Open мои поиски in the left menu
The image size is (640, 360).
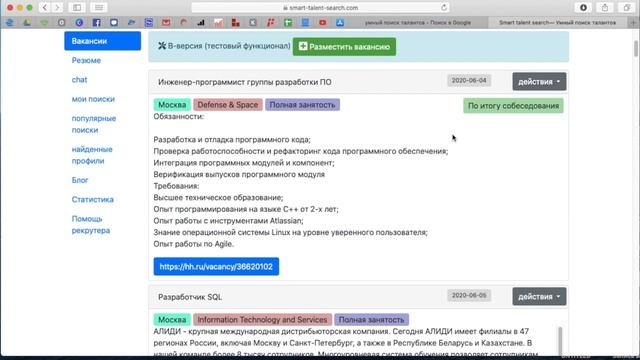[93, 99]
